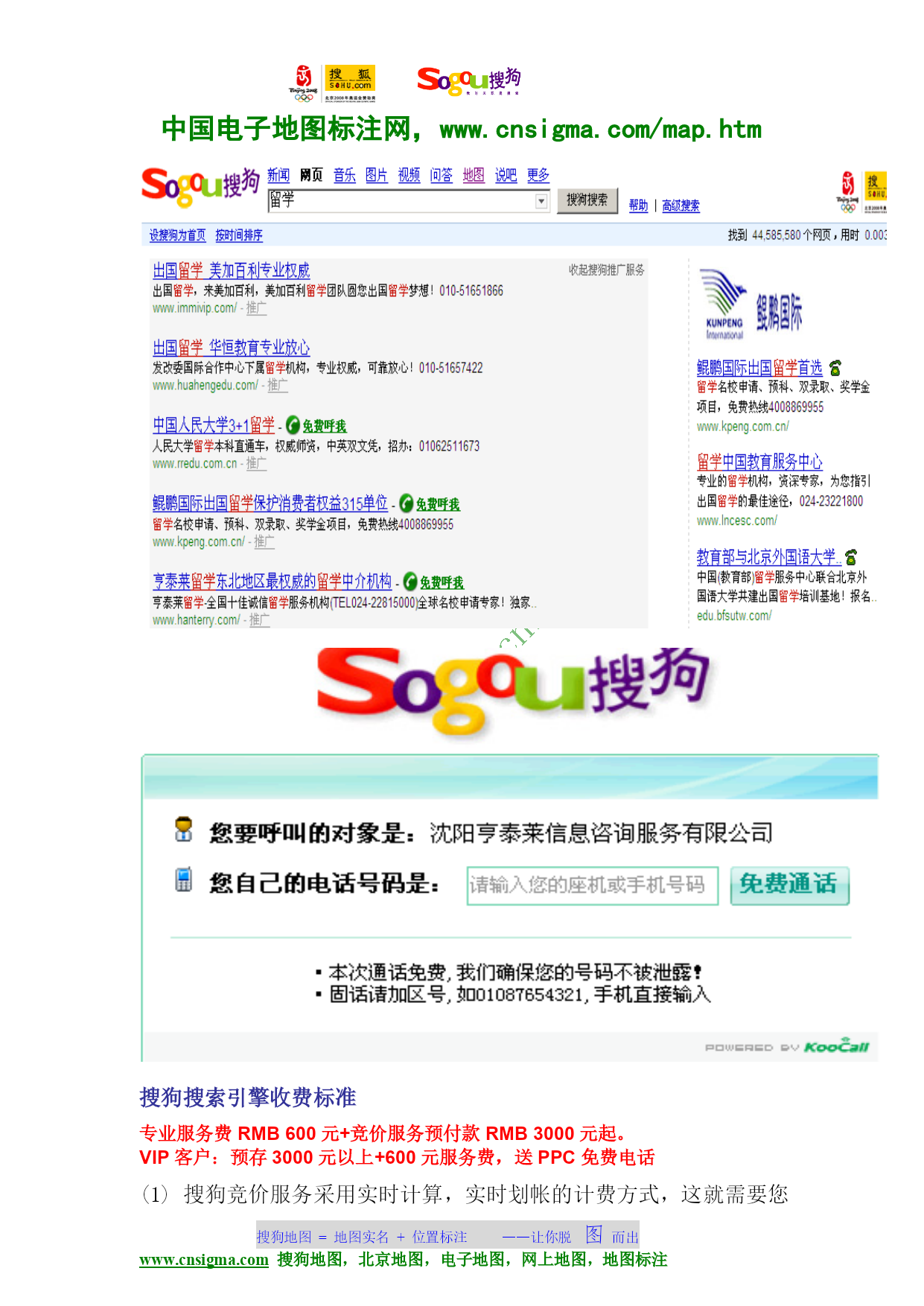924x1306 pixels.
Task: Click the URL text edu.bfsutw.com/
Action: (x=734, y=616)
